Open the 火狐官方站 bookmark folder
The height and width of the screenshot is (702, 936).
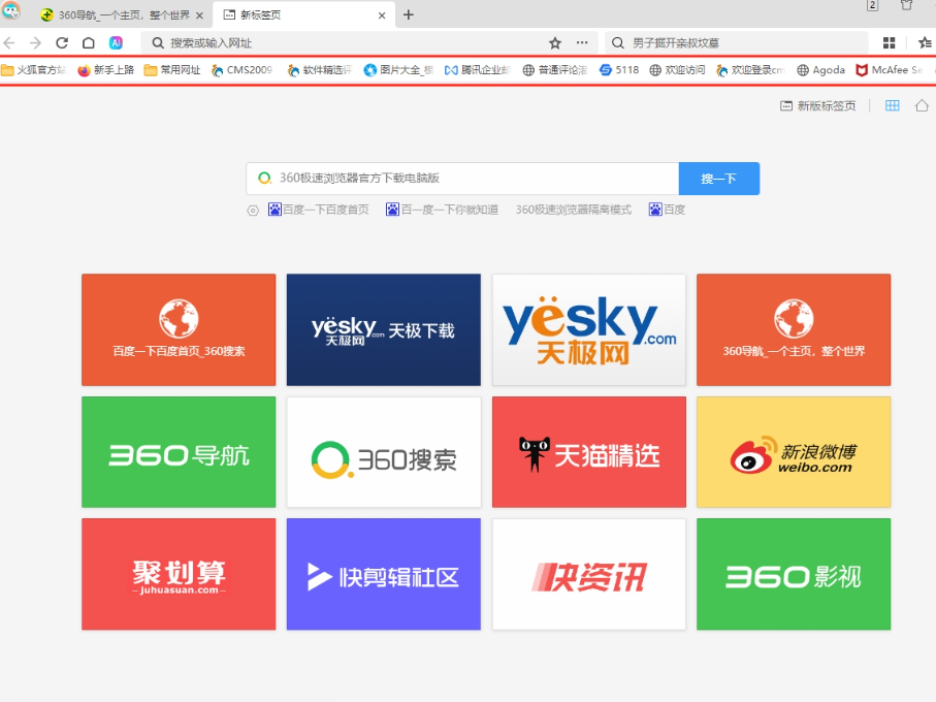click(33, 70)
